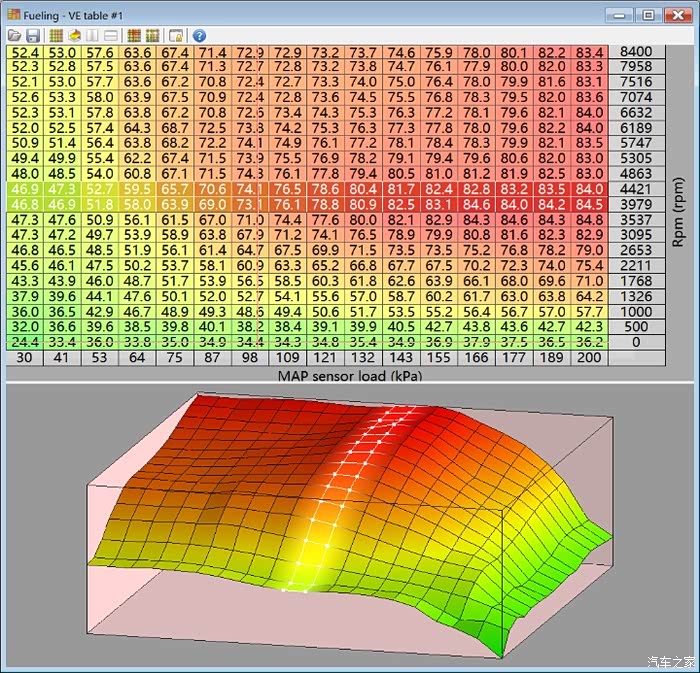
Task: Toggle the 3D surface view icon
Action: click(74, 35)
